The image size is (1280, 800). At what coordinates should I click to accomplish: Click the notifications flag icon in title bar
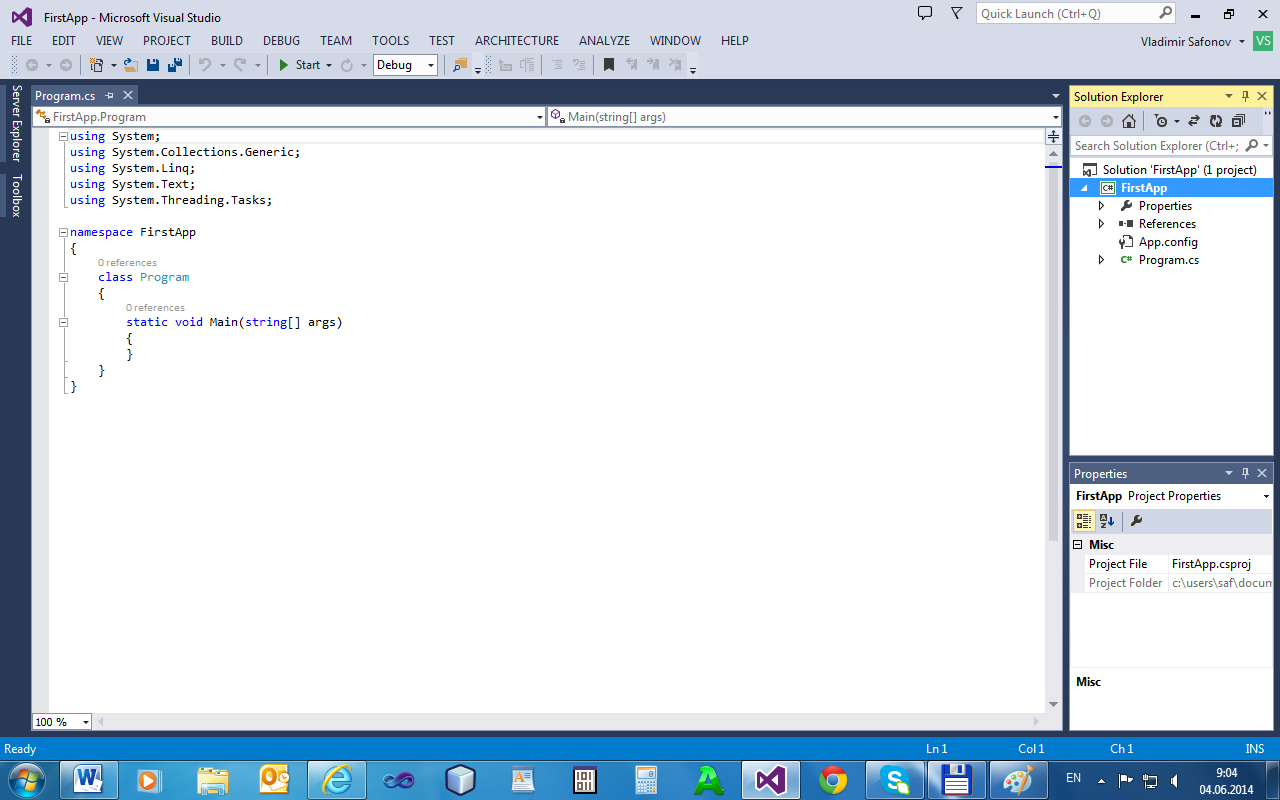pyautogui.click(x=957, y=14)
